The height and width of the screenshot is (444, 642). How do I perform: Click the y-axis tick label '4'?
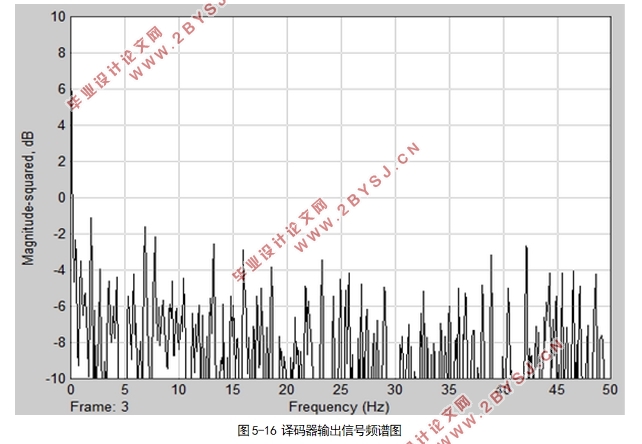pos(61,125)
